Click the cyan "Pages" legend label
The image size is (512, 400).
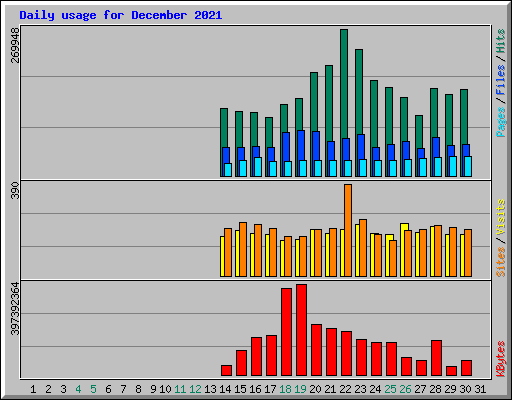[x=501, y=122]
